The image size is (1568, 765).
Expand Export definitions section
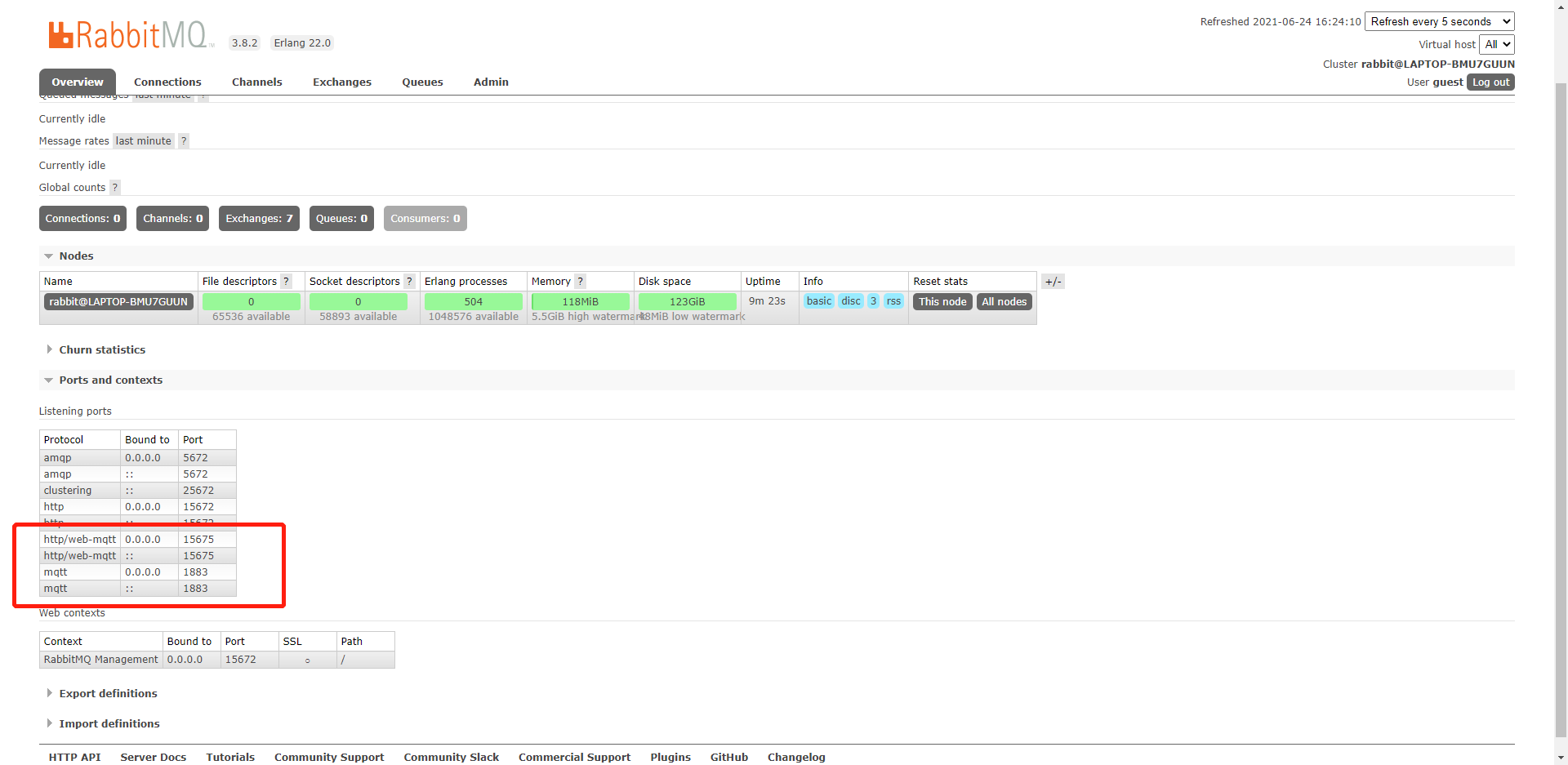pos(108,694)
